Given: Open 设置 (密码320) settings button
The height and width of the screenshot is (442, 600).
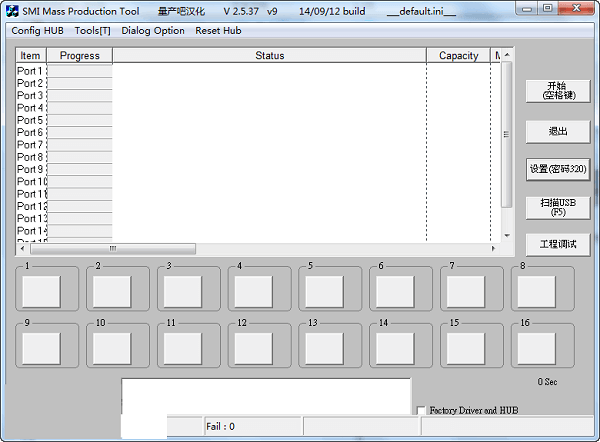Looking at the screenshot, I should [x=557, y=169].
